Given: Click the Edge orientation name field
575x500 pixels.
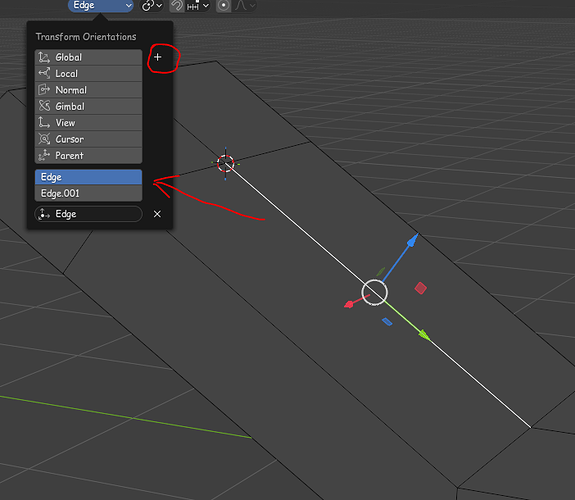Looking at the screenshot, I should (88, 214).
